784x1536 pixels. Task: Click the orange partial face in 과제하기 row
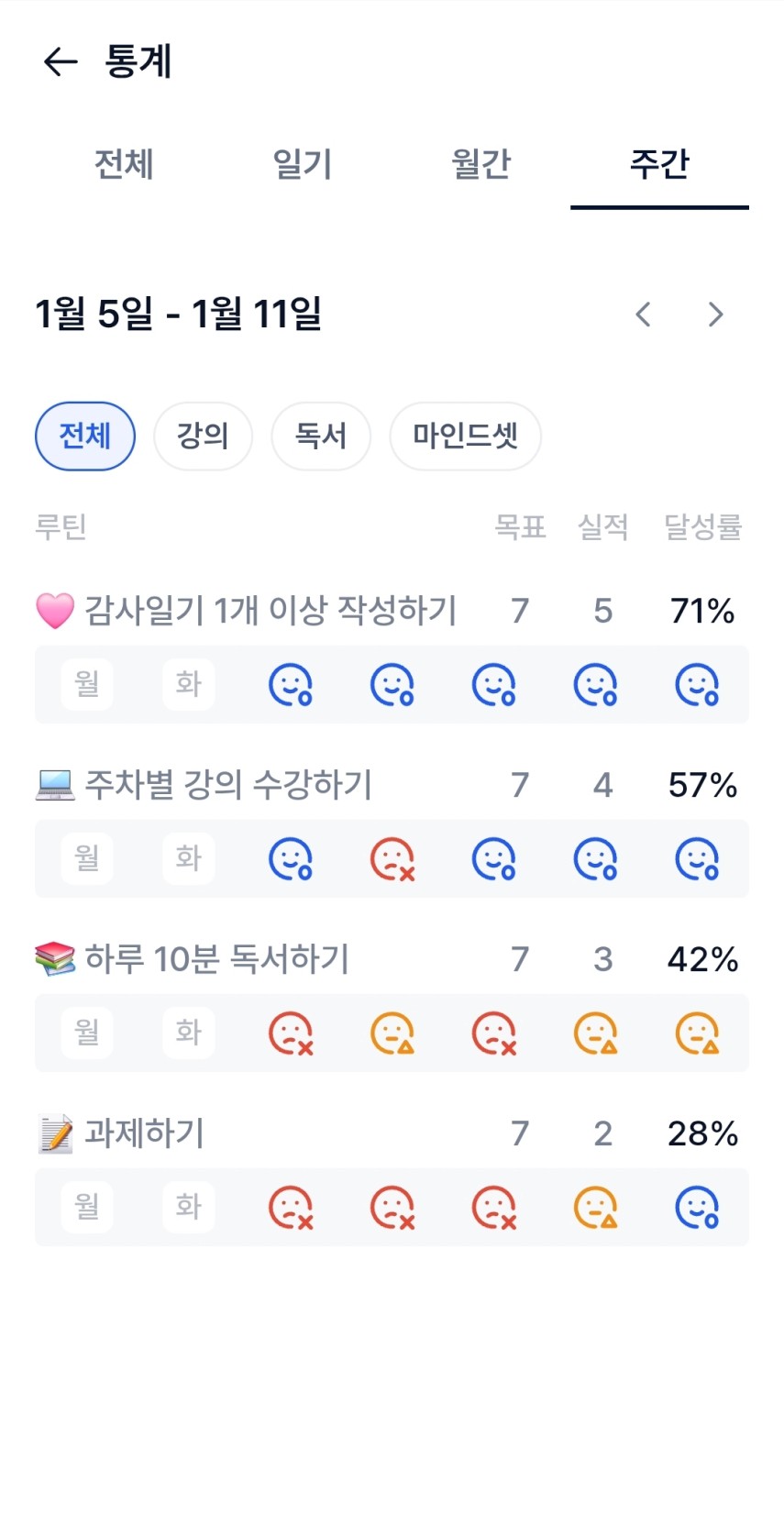pos(595,1208)
